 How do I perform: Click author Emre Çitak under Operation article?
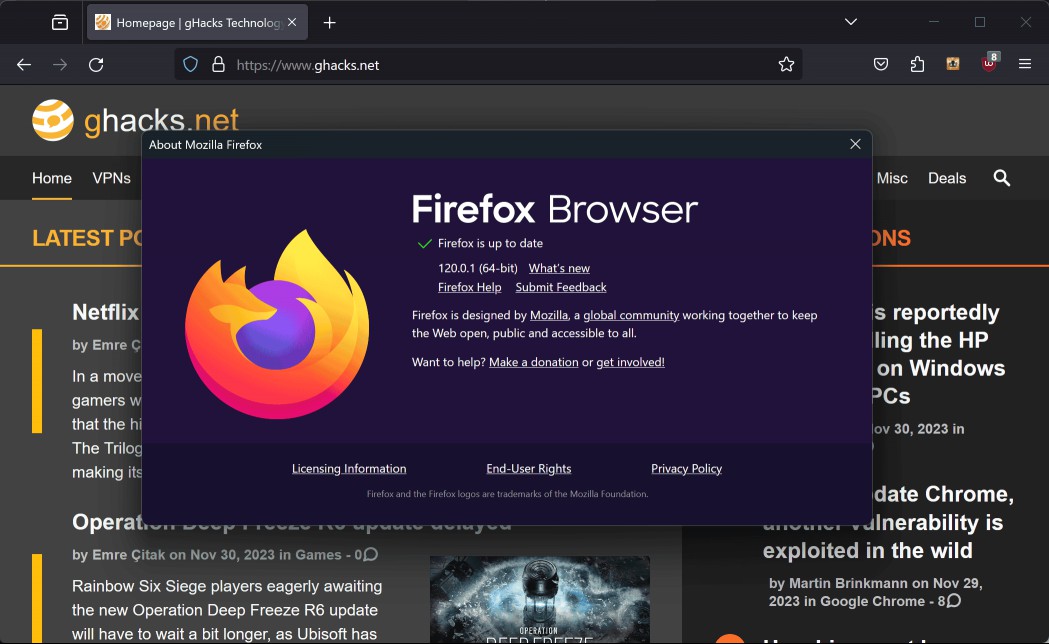click(128, 555)
